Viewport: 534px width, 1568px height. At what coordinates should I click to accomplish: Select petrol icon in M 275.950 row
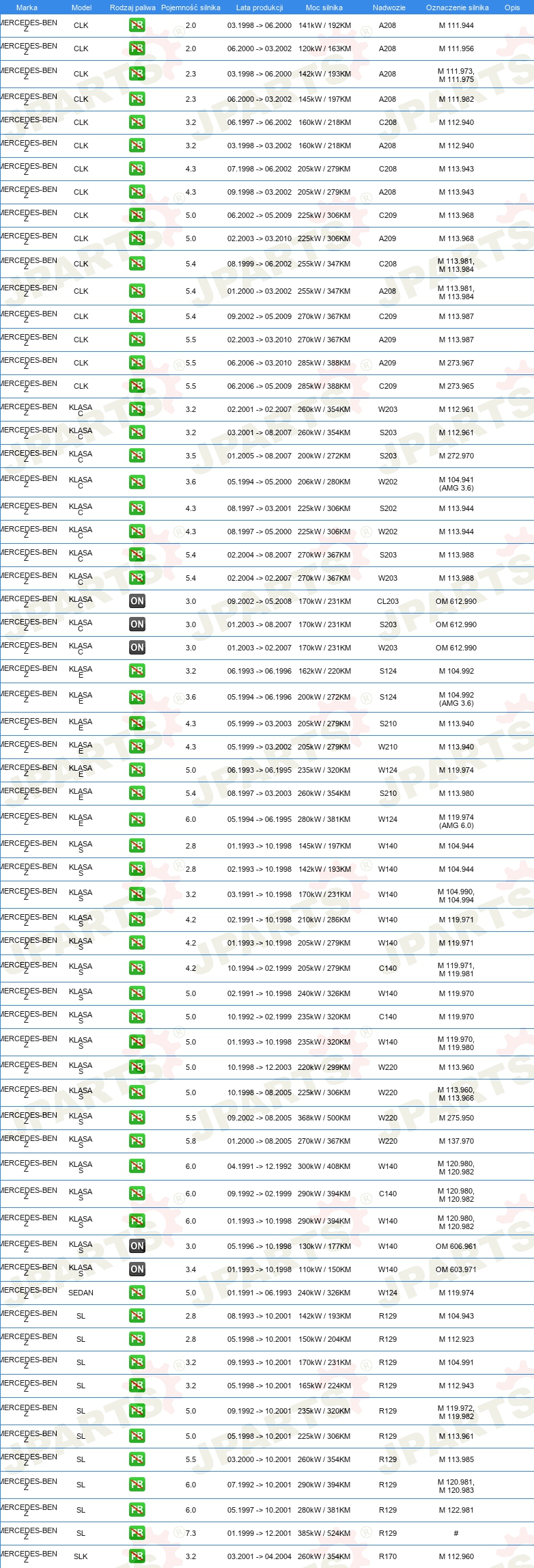coord(137,1118)
